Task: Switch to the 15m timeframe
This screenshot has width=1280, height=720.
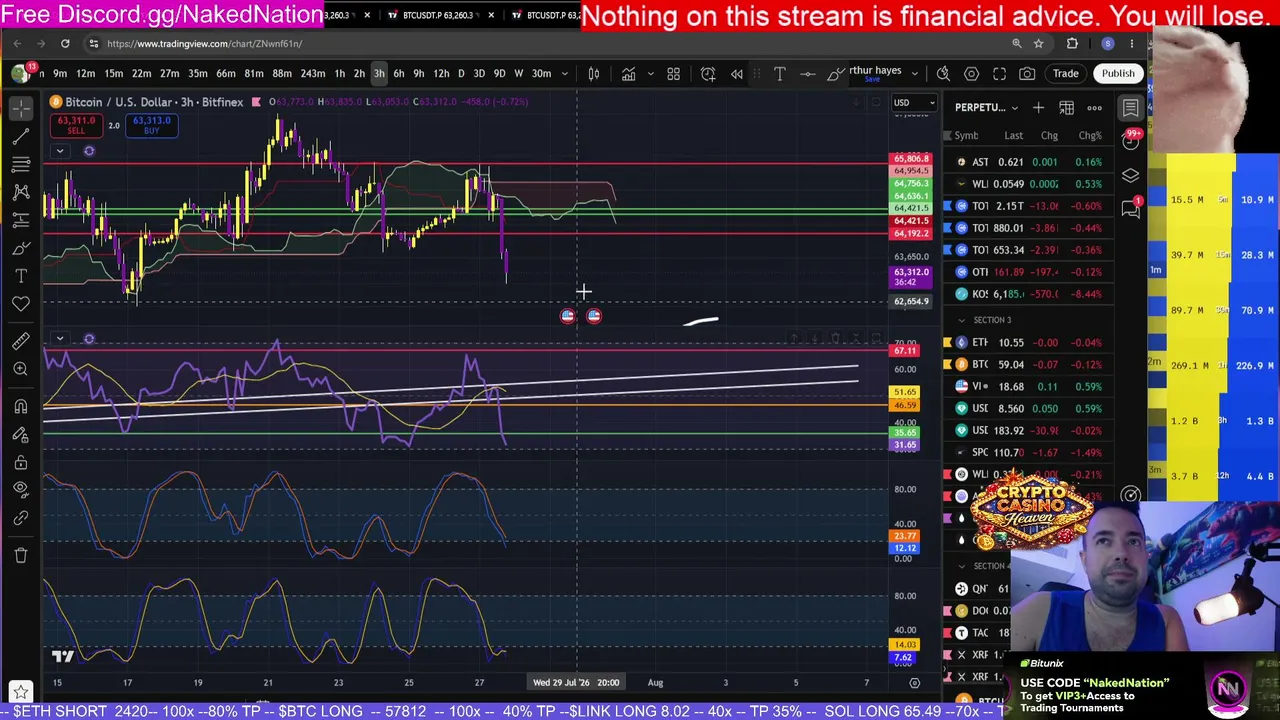Action: [x=114, y=73]
